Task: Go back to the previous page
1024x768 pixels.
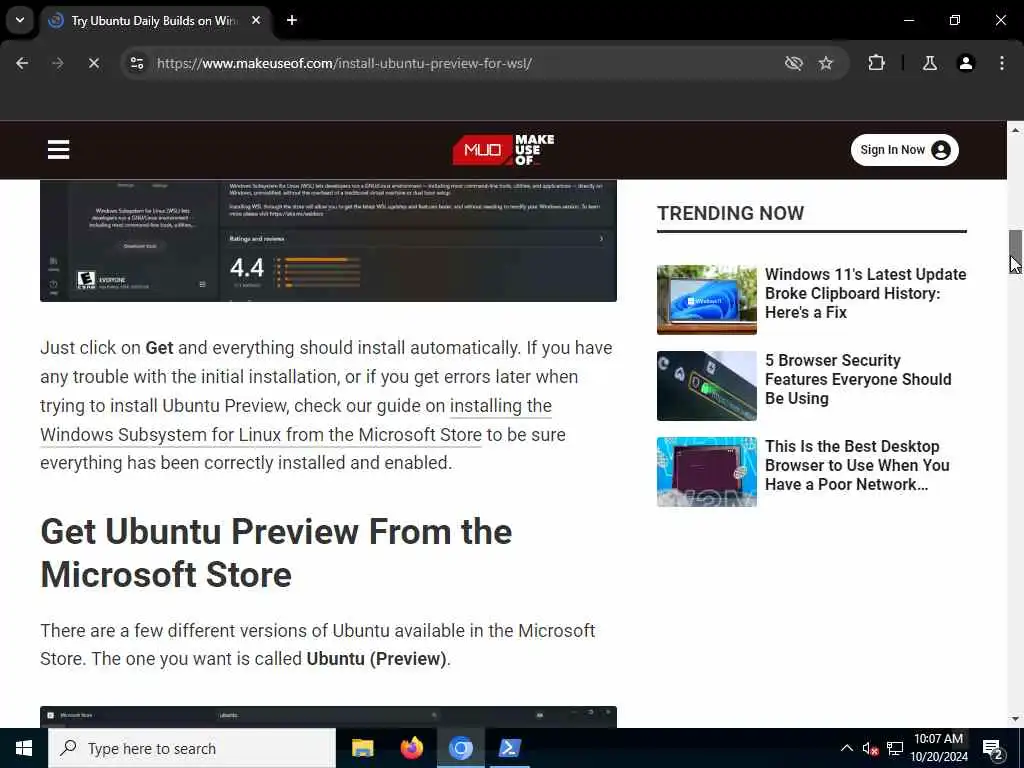Action: point(22,63)
